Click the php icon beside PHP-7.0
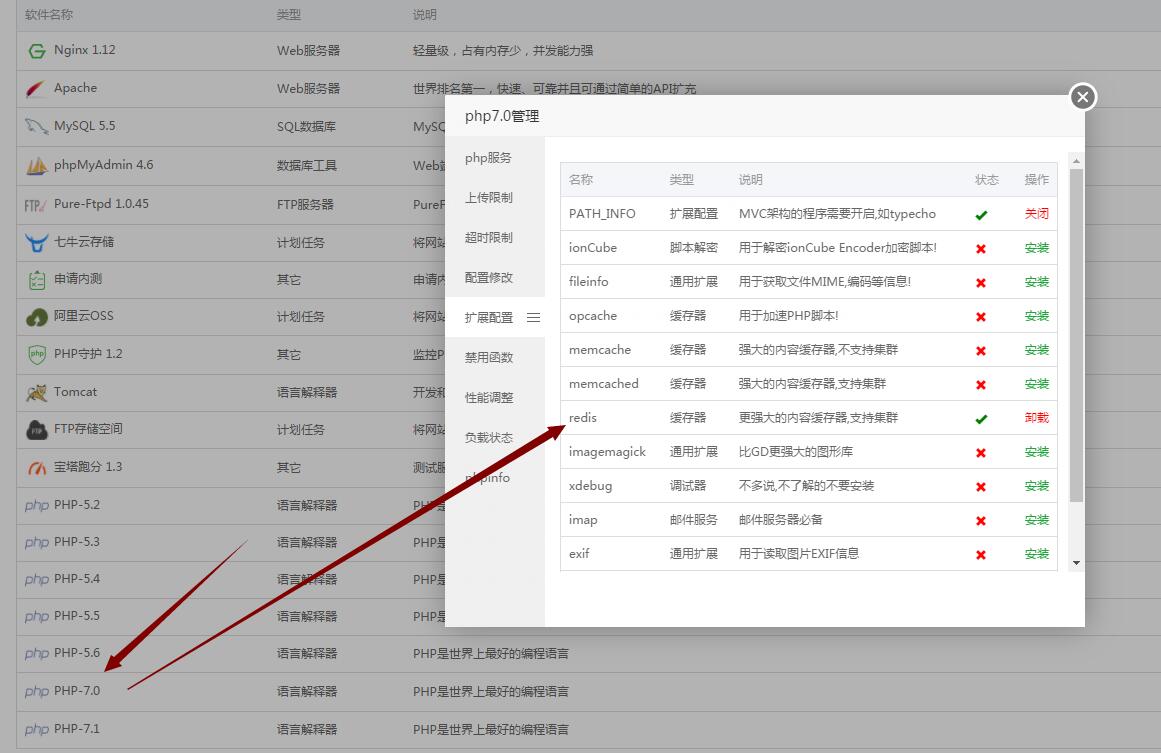This screenshot has height=753, width=1161. (x=36, y=692)
